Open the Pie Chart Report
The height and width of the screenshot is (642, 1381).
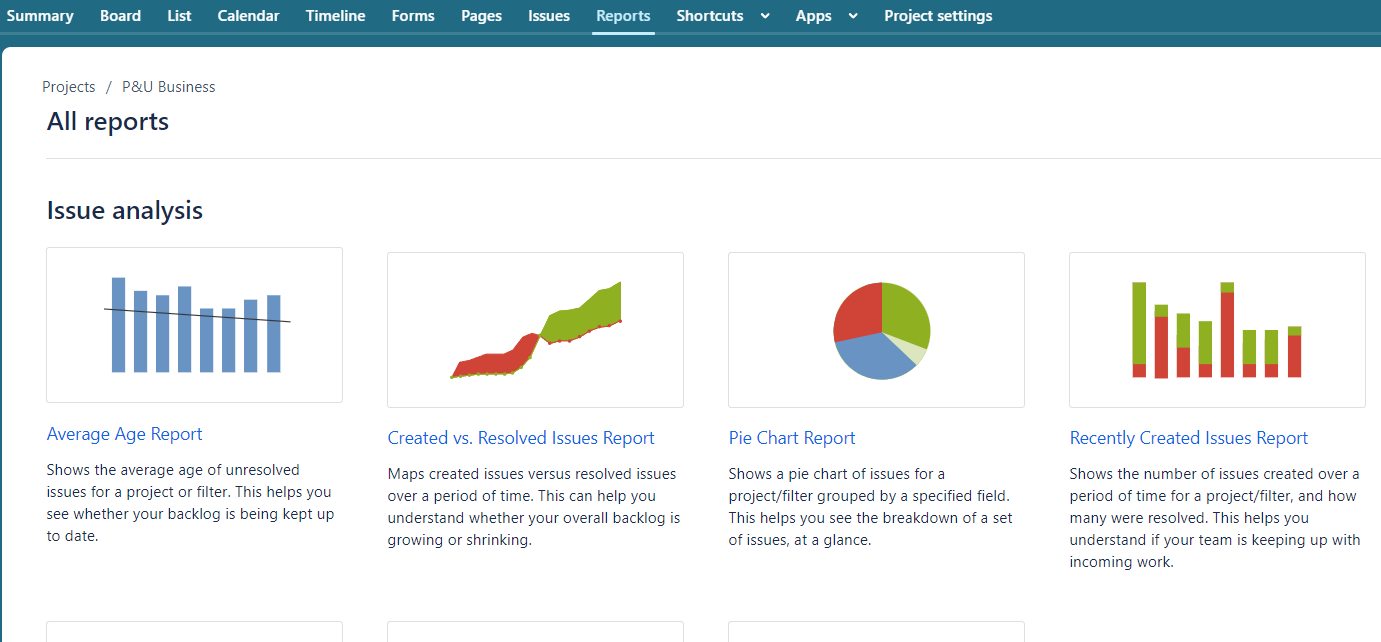(791, 438)
